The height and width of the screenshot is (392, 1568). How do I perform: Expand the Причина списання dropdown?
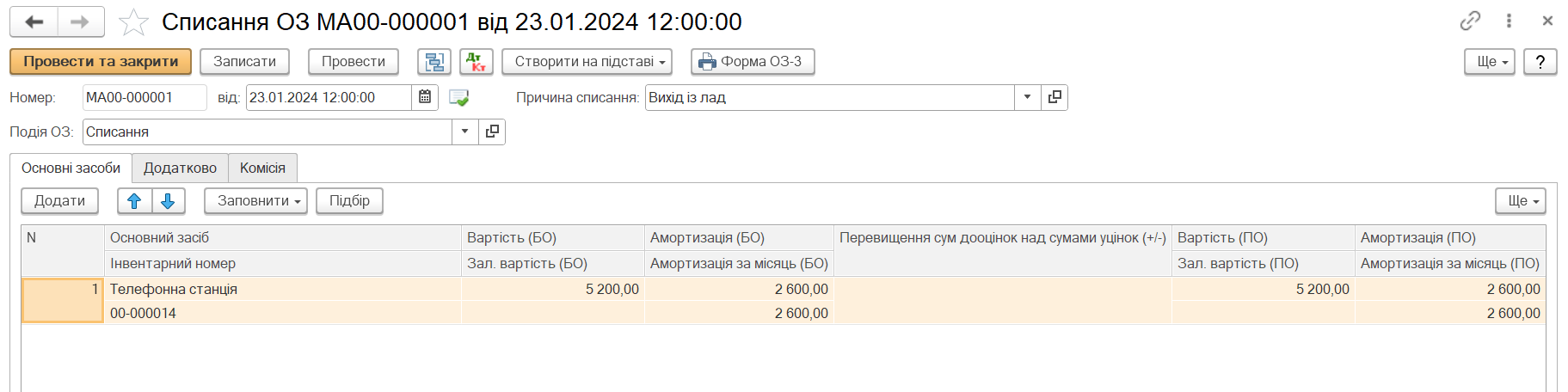1028,97
